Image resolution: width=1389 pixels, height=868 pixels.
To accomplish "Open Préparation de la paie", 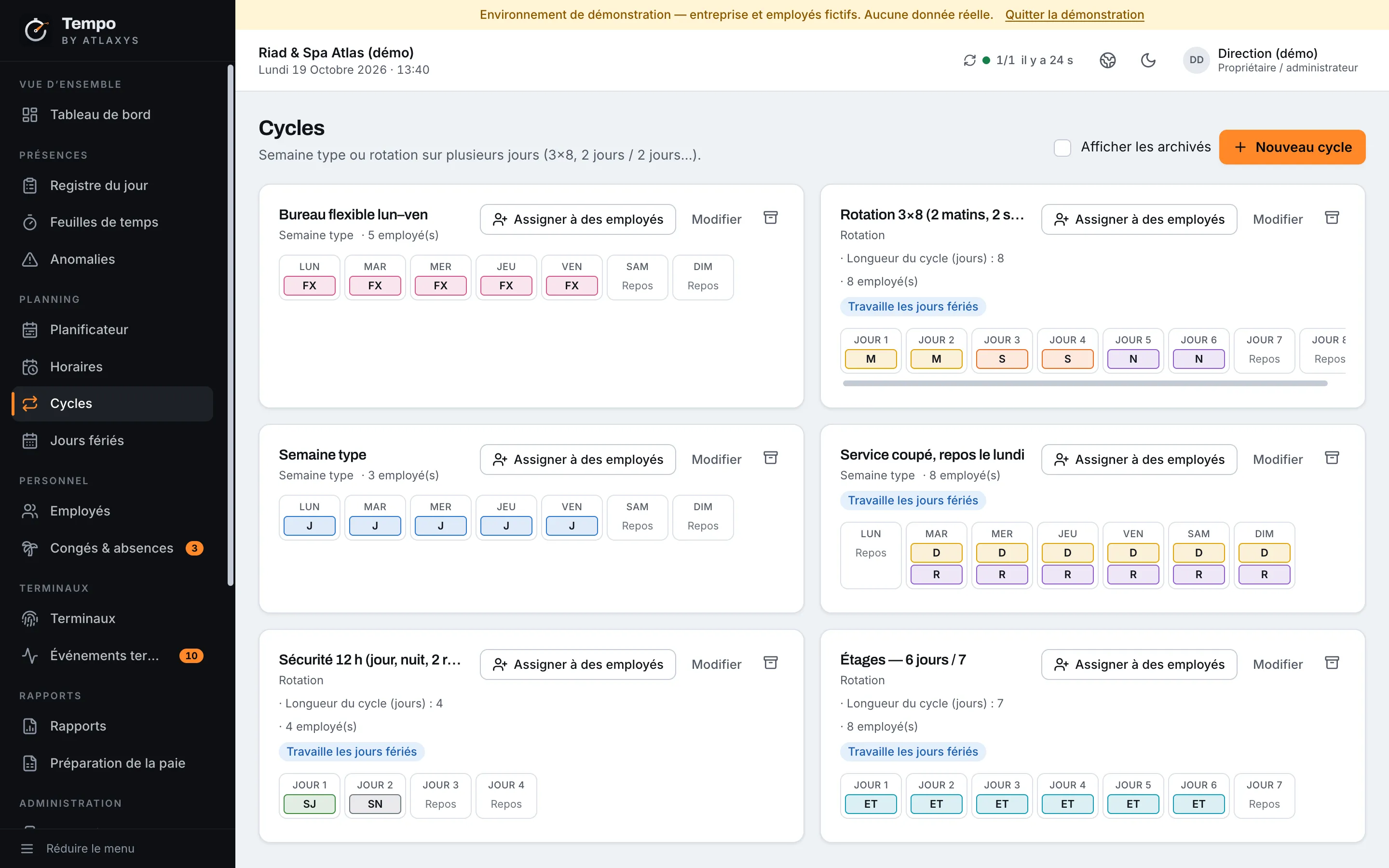I will 112,763.
